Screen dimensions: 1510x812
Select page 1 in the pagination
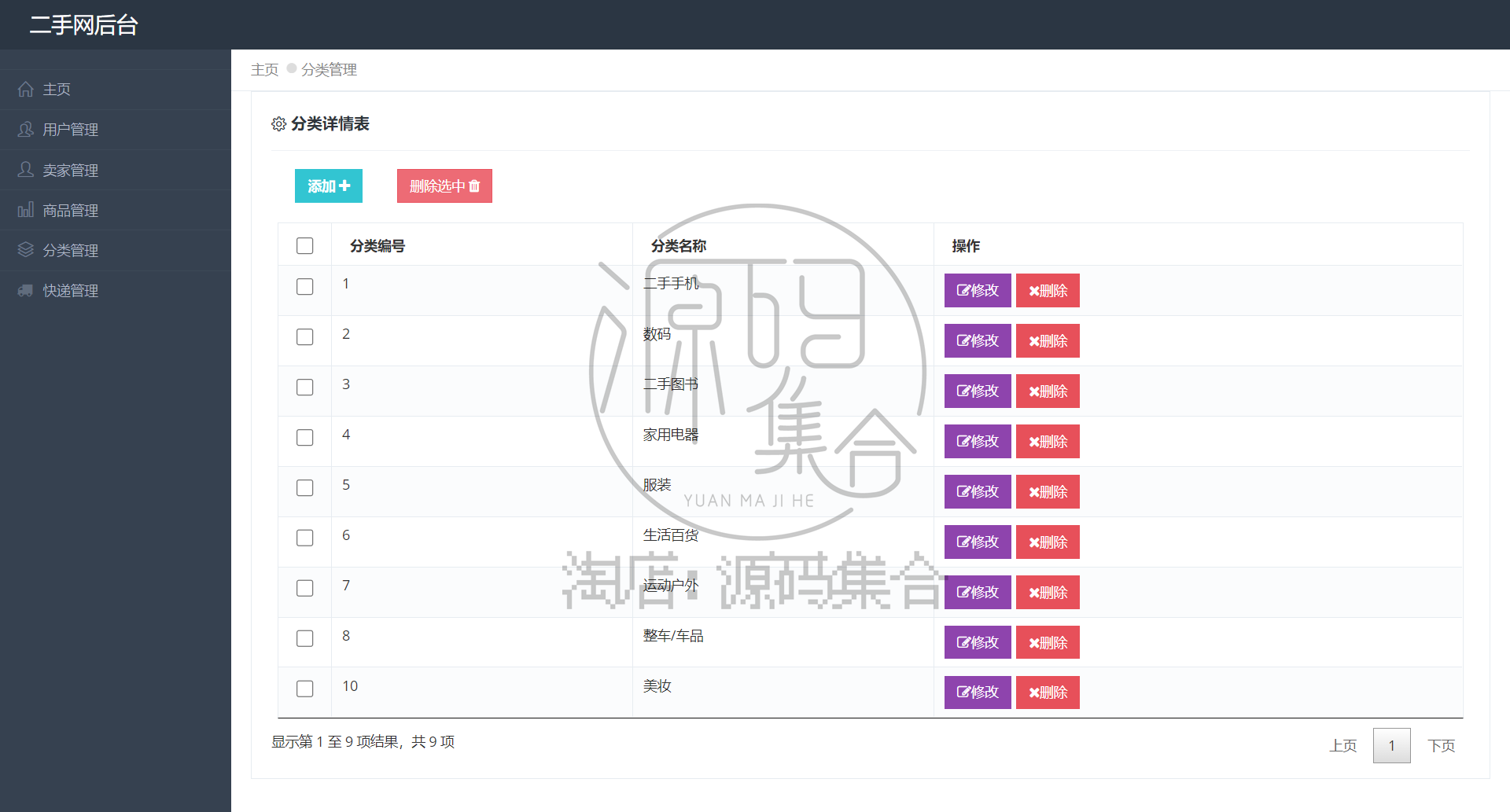tap(1391, 745)
